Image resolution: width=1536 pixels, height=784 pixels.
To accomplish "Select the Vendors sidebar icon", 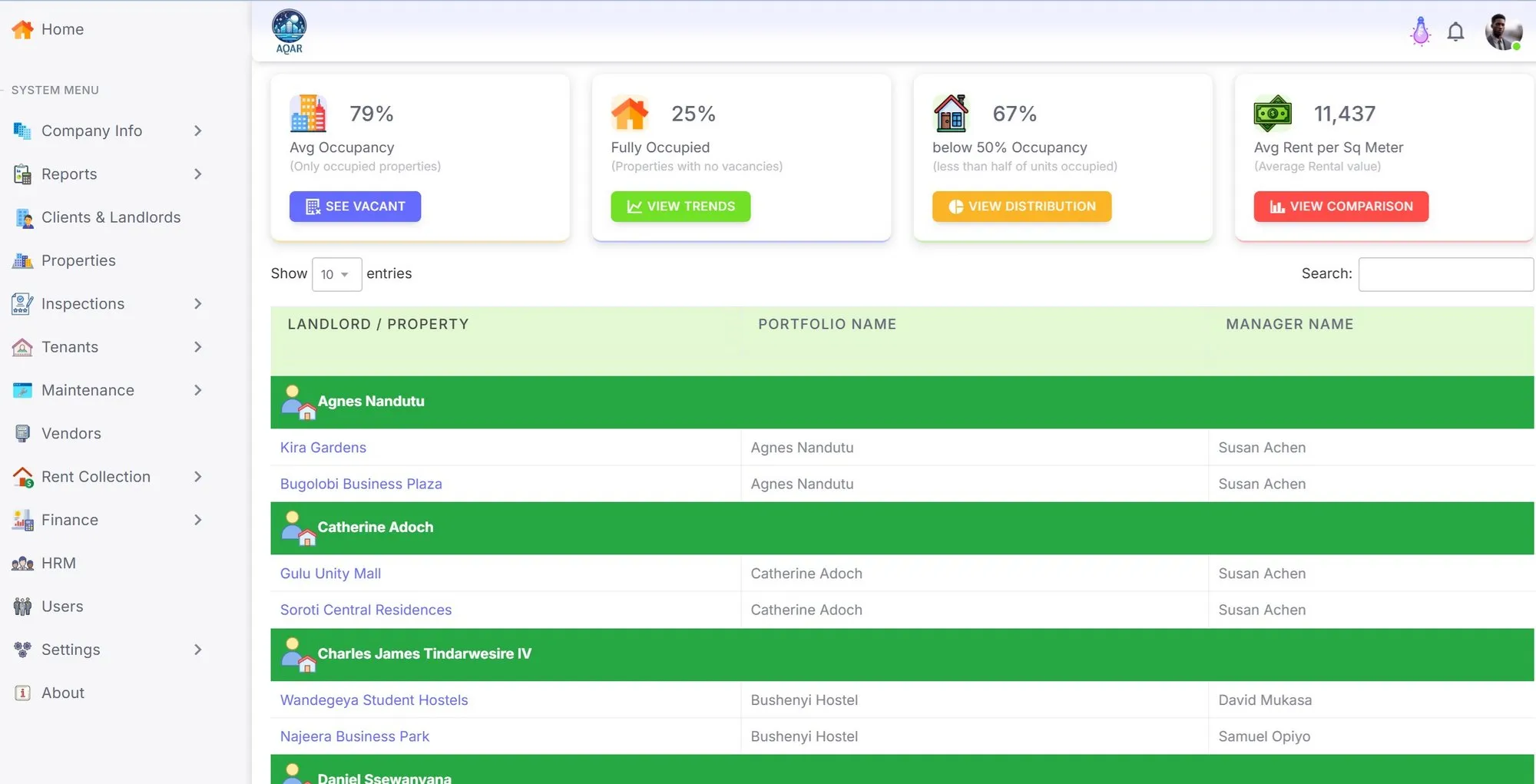I will (x=22, y=433).
